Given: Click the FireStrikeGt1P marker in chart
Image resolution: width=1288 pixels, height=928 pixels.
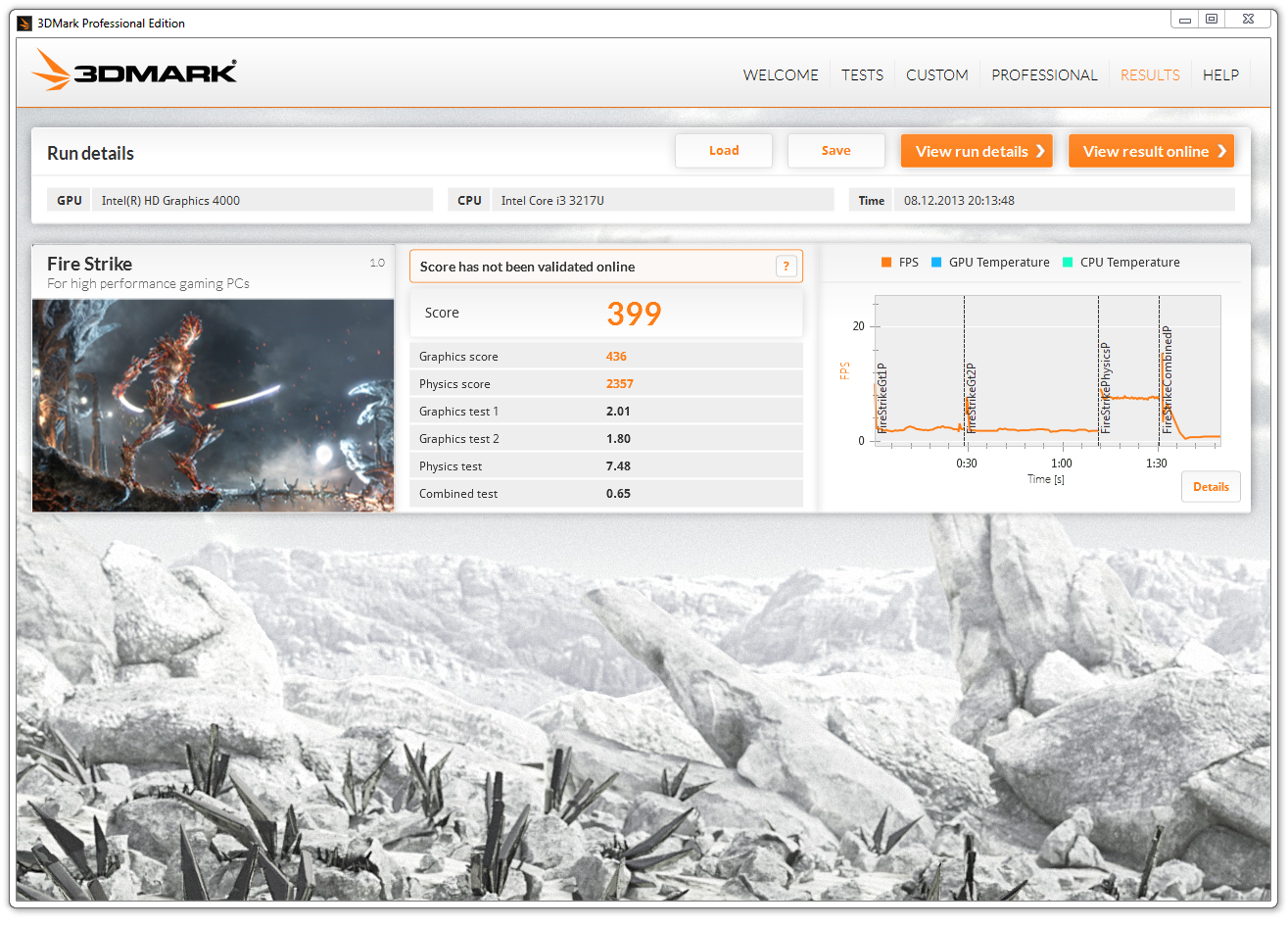Looking at the screenshot, I should tap(882, 398).
